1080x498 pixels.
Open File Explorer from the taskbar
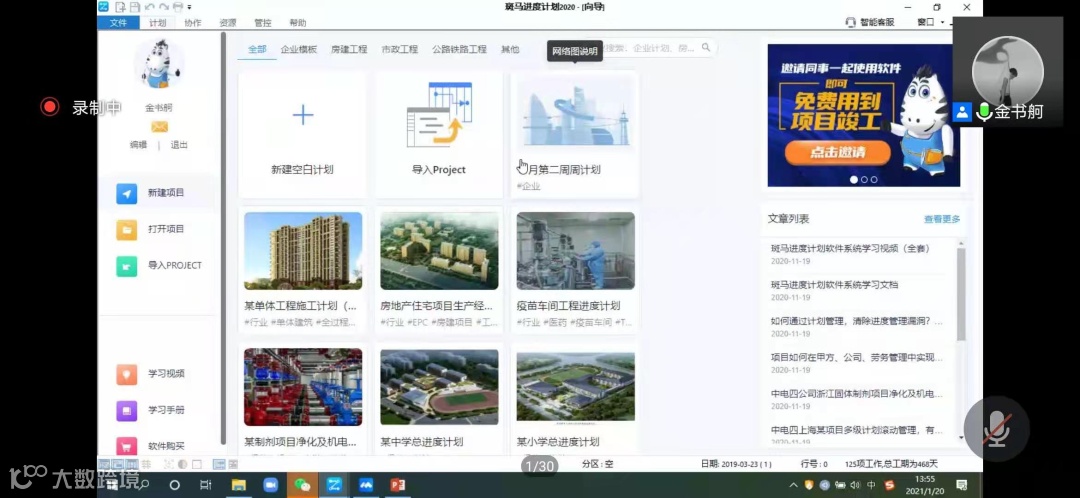tap(238, 485)
